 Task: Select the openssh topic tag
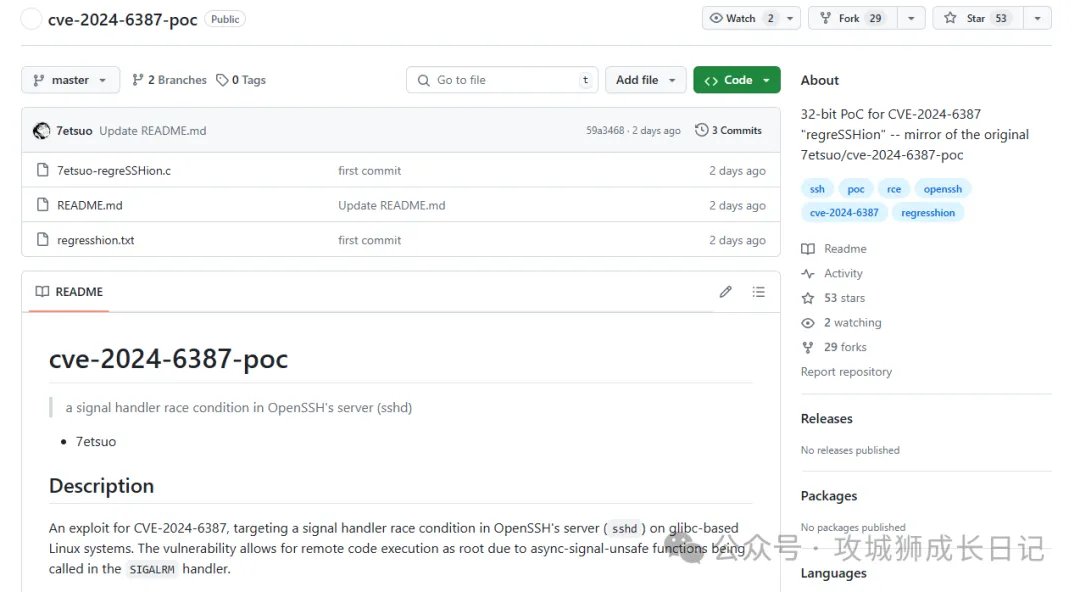(x=942, y=189)
